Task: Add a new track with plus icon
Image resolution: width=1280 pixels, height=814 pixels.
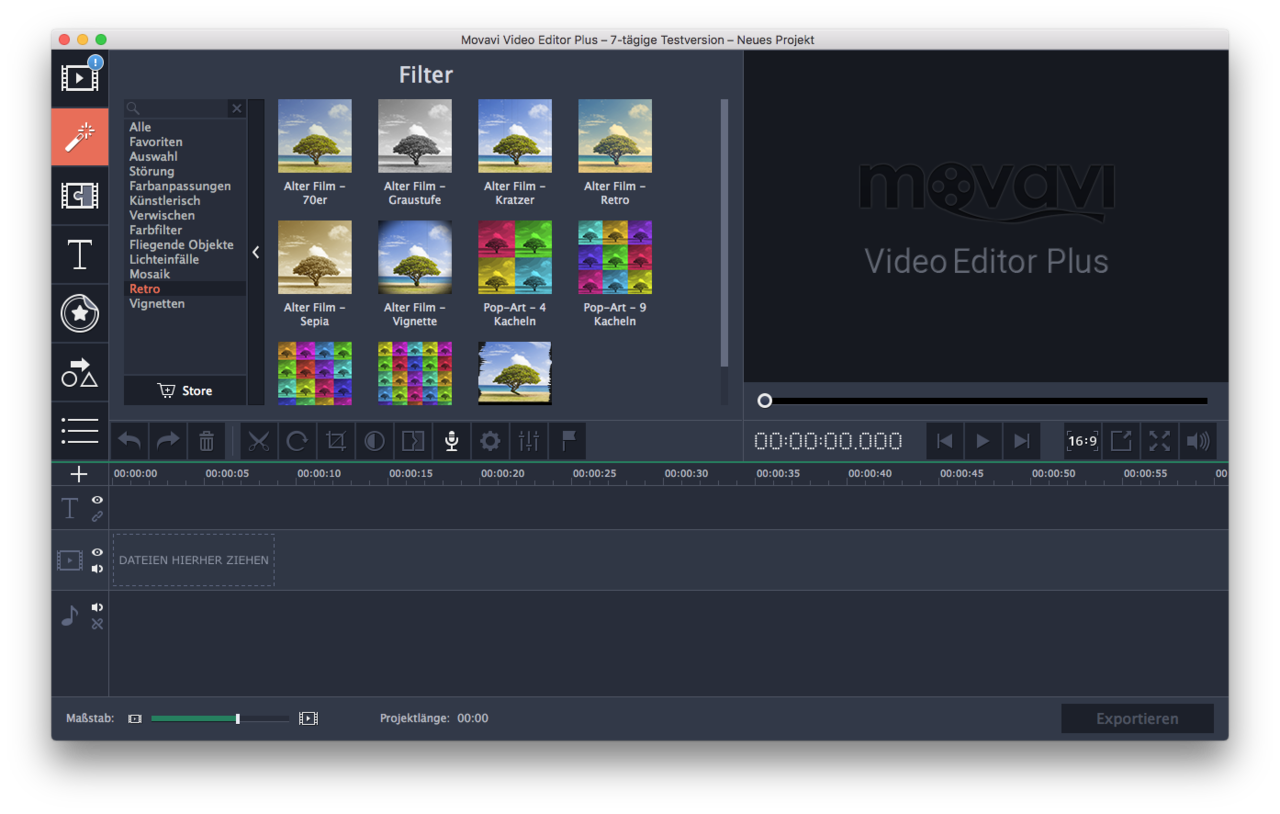Action: [x=79, y=474]
